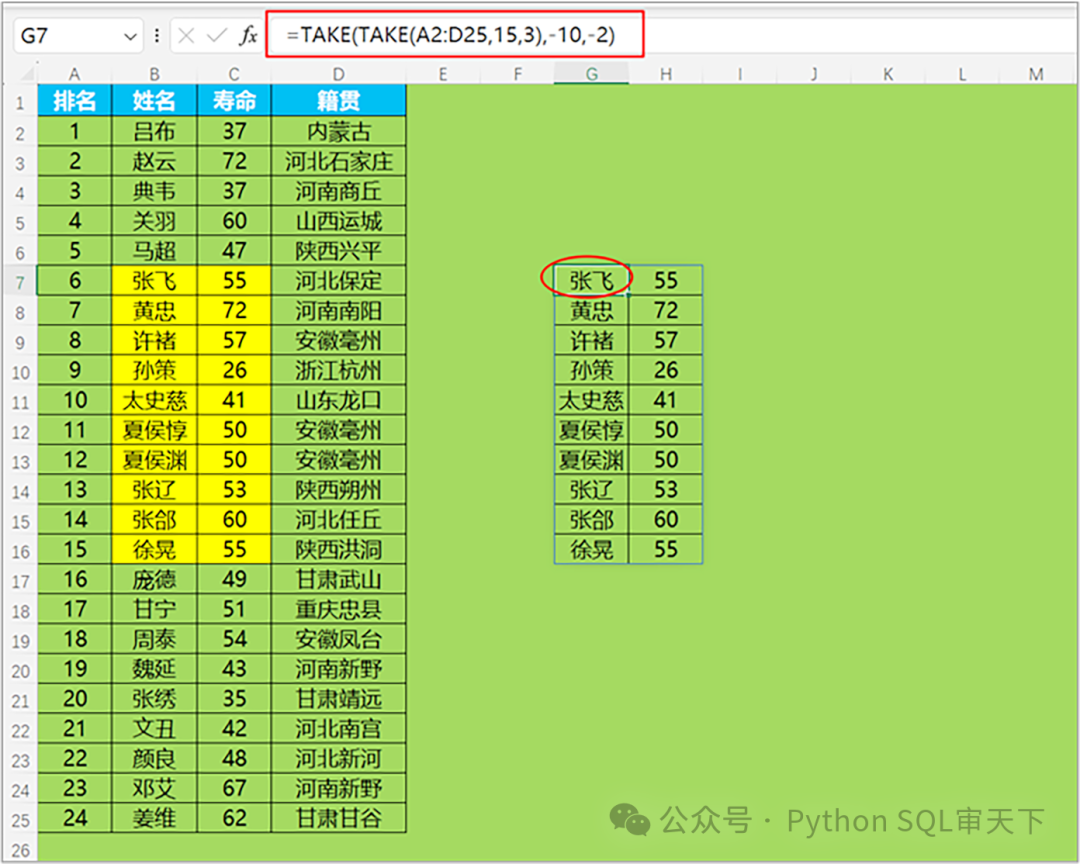The image size is (1080, 864).
Task: Click the 姜维 cell in row 25
Action: point(154,819)
